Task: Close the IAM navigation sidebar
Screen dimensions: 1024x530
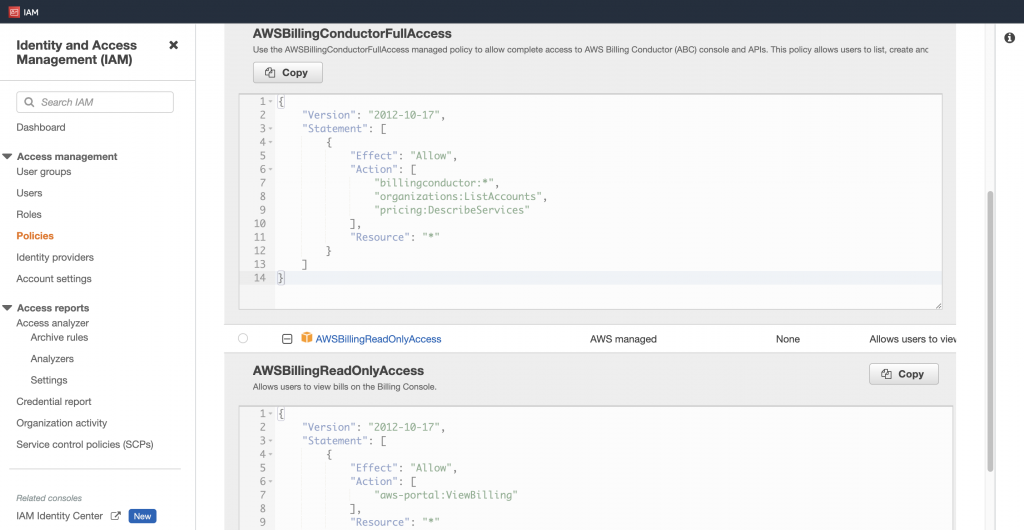Action: [173, 45]
